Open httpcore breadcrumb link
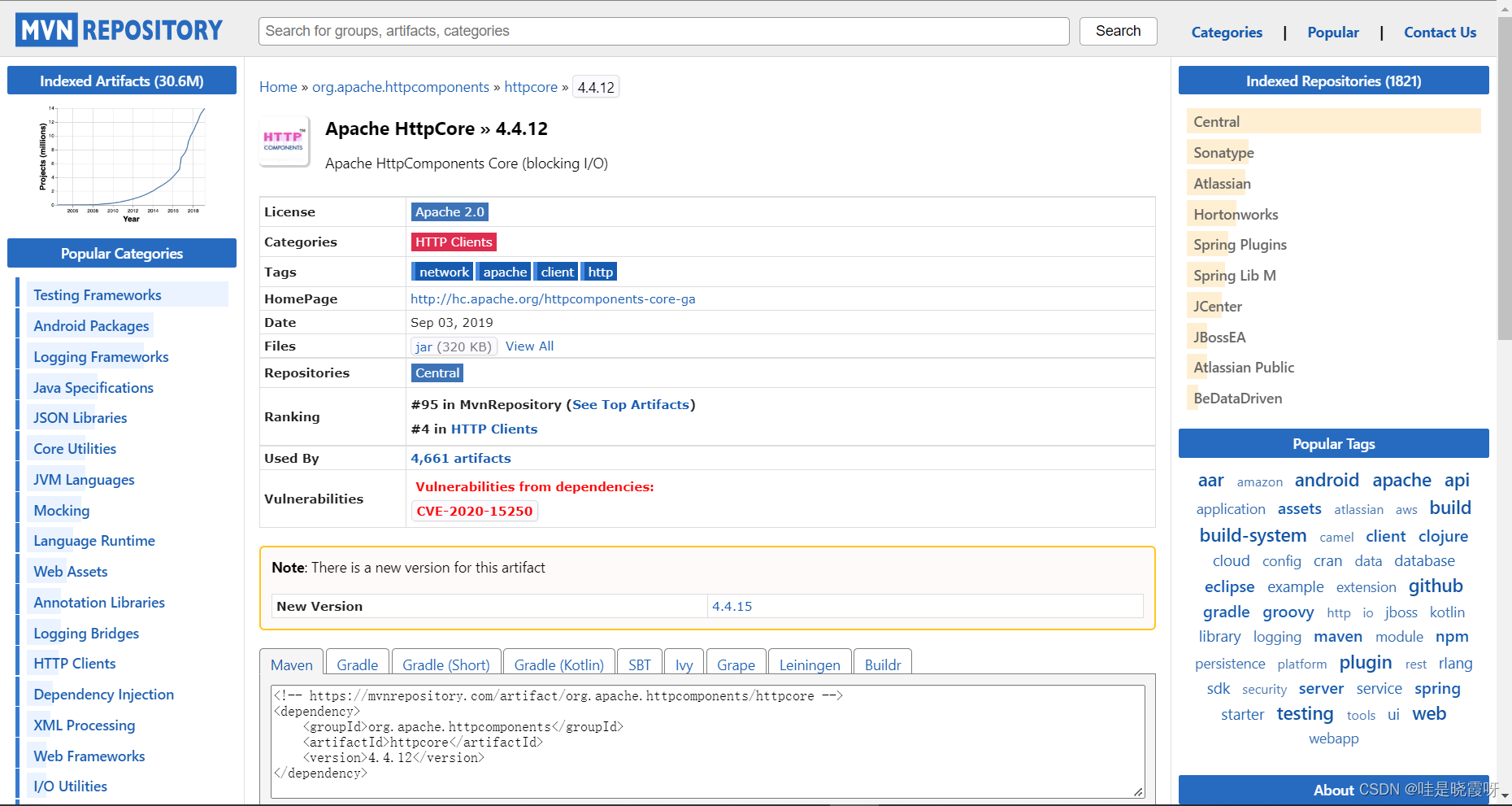This screenshot has width=1512, height=806. click(531, 87)
